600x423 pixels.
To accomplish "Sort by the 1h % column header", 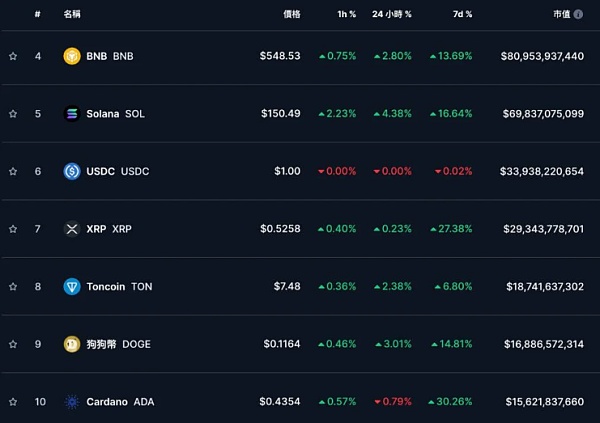I will coord(345,15).
